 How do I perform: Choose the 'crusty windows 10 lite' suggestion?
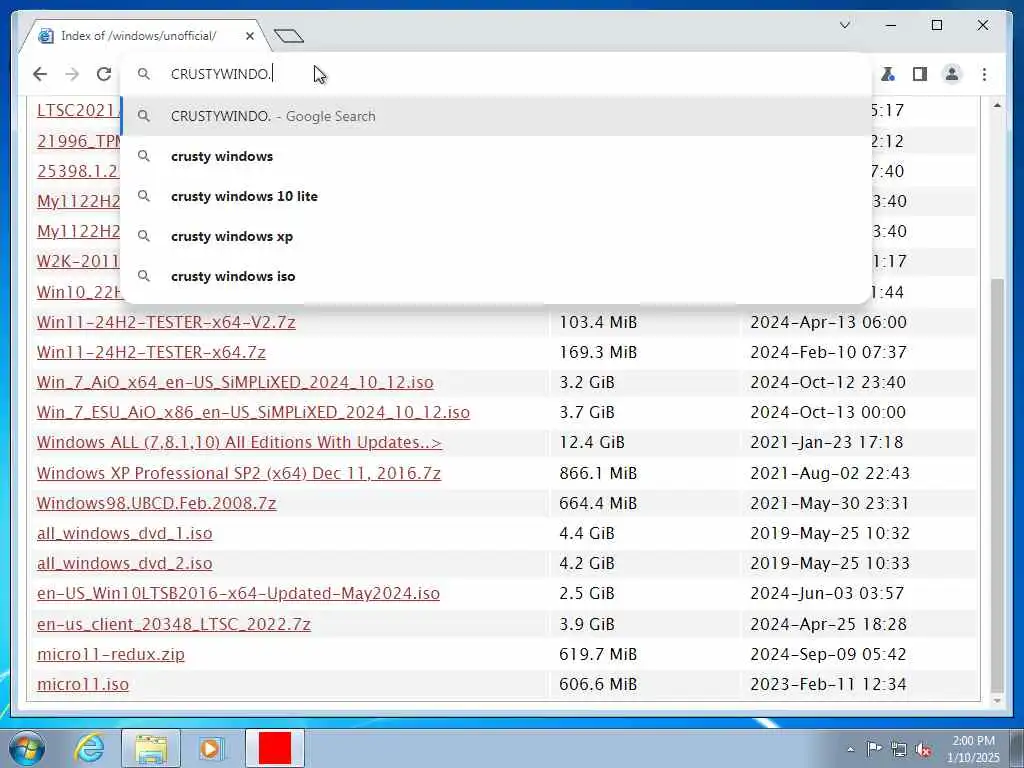[496, 196]
